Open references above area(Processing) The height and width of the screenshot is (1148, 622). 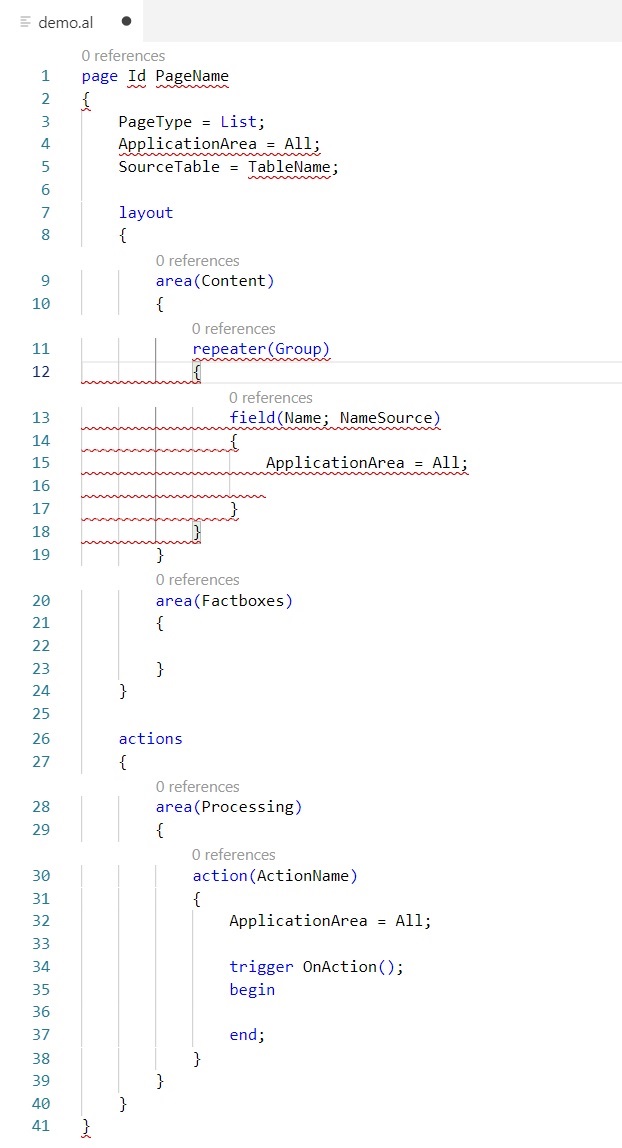pos(197,787)
